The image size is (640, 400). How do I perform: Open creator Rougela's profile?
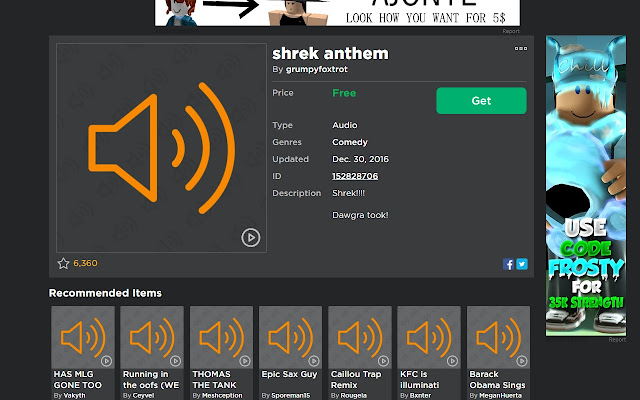point(353,396)
